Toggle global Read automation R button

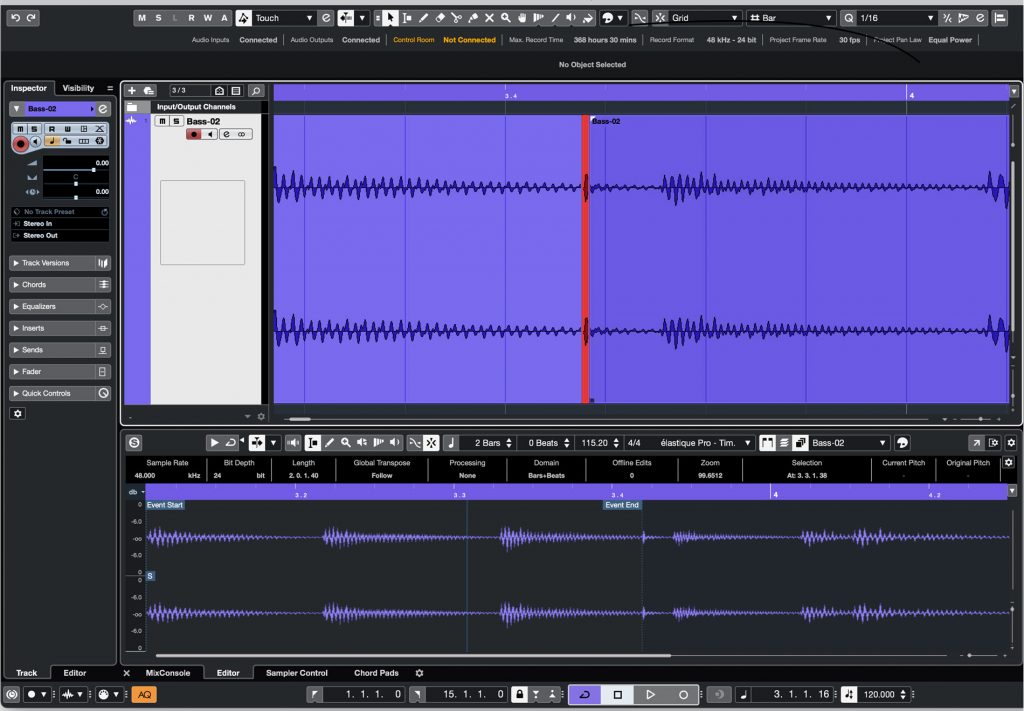tap(191, 18)
